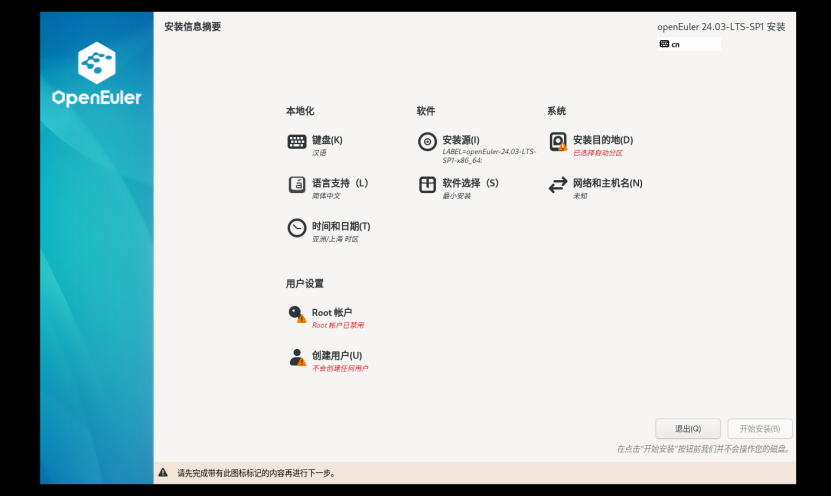Click the cn keyboard layout indicator
This screenshot has height=496, width=831.
[x=689, y=44]
